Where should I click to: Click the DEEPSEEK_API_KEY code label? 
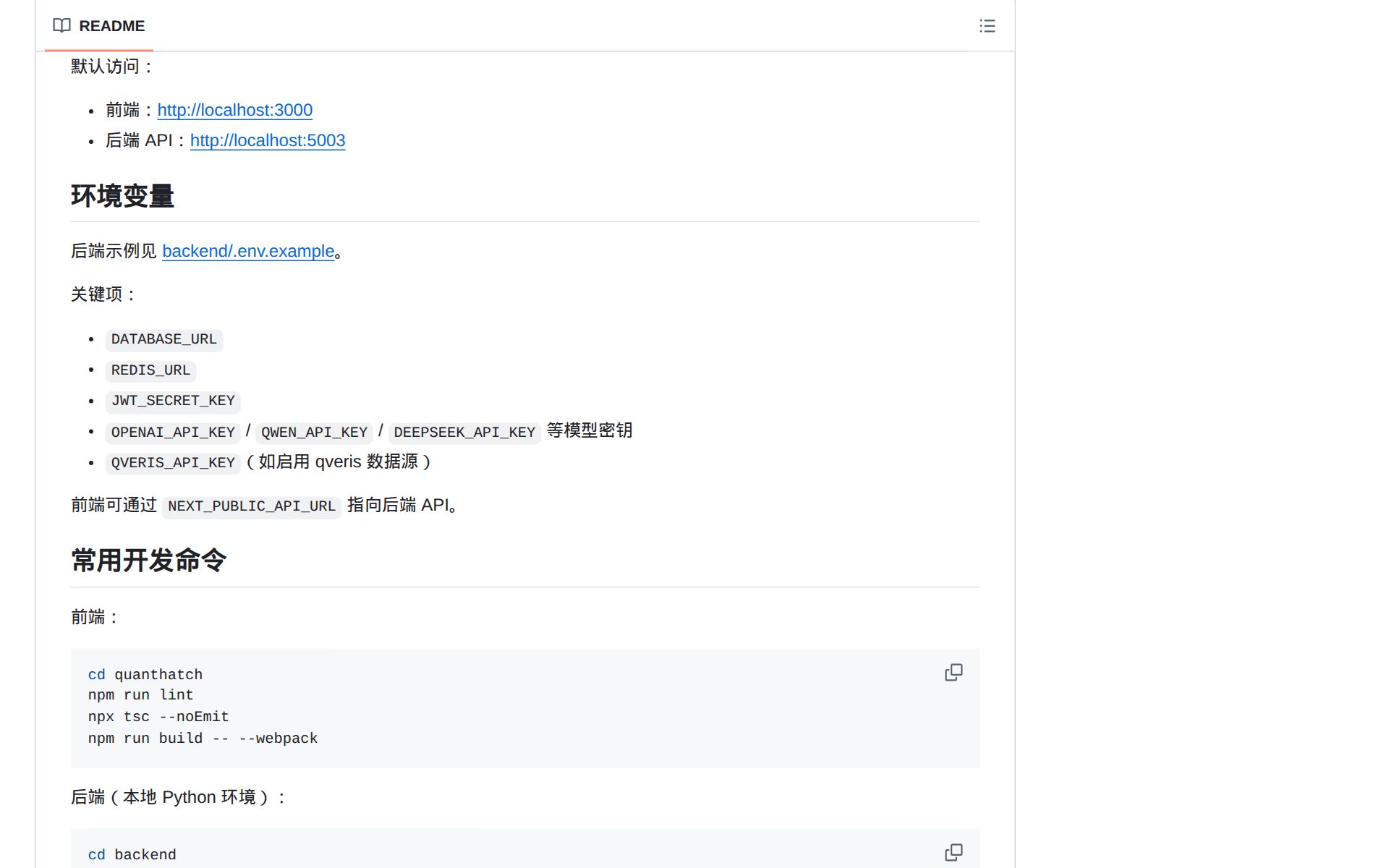pyautogui.click(x=464, y=433)
